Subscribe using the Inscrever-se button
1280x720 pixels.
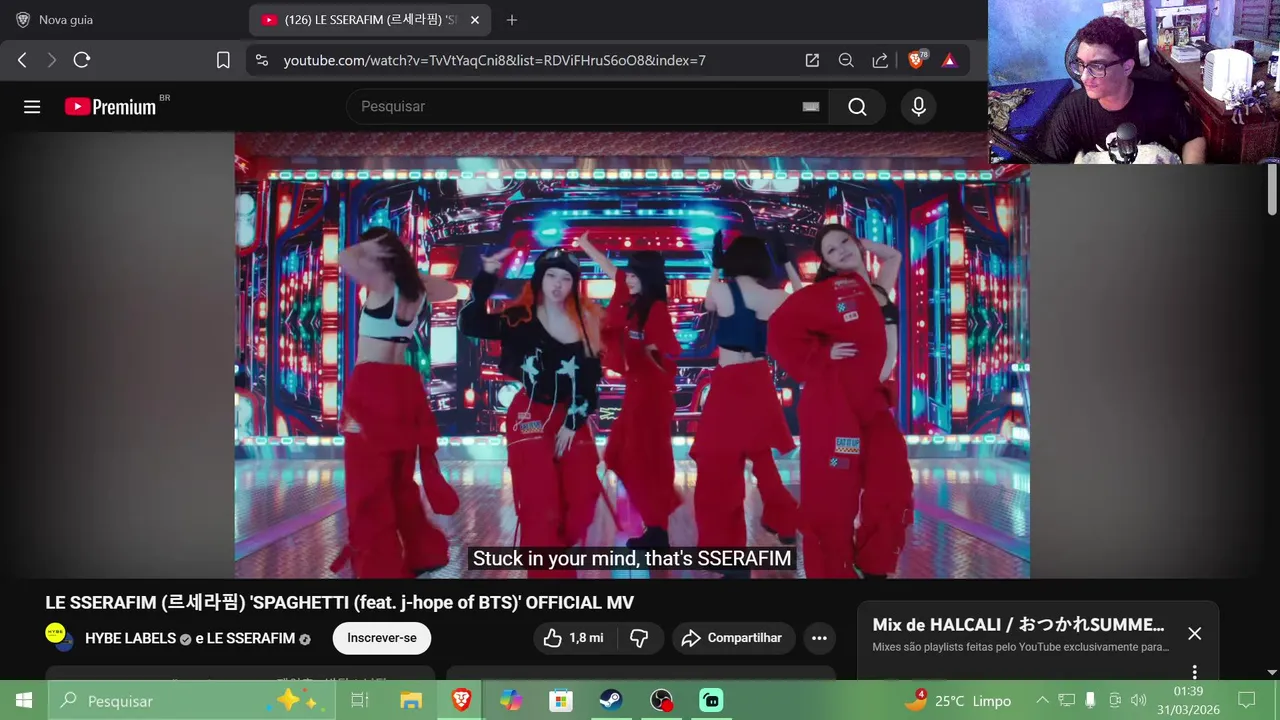pos(382,638)
